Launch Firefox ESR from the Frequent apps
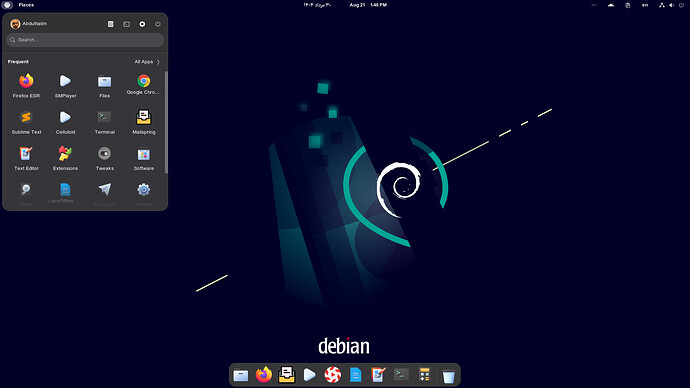Image resolution: width=690 pixels, height=388 pixels. pyautogui.click(x=26, y=86)
